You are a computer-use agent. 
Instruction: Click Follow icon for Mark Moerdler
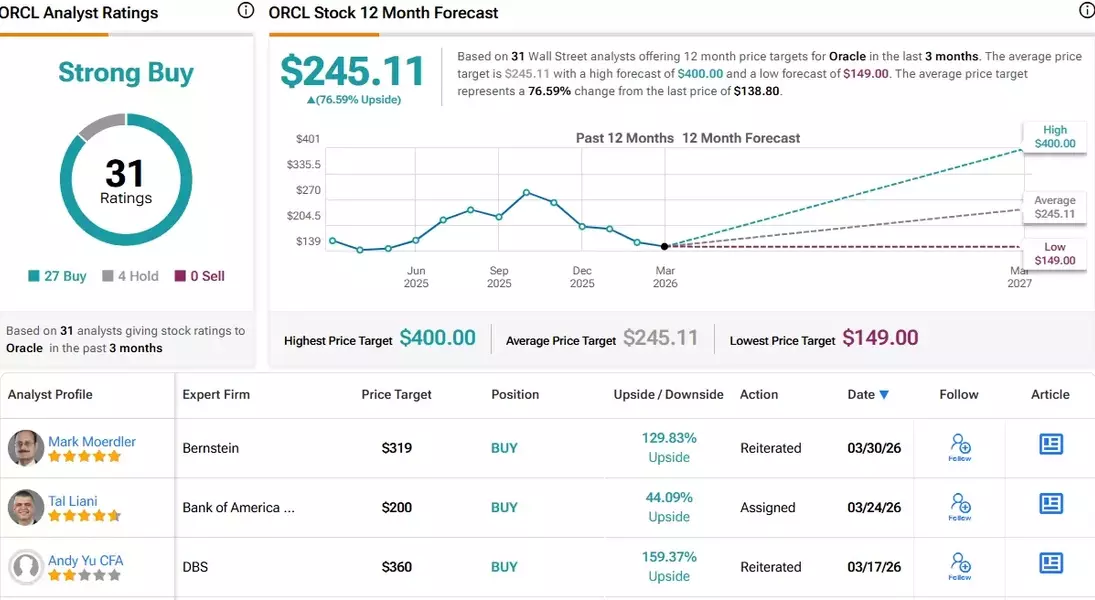click(960, 446)
